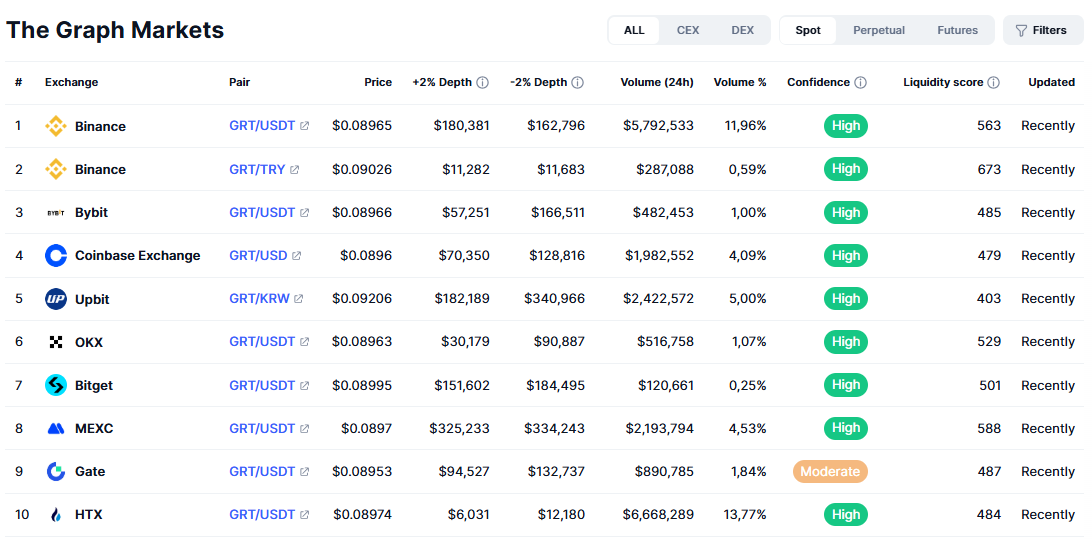1092x539 pixels.
Task: Show info for the Liquidity score column
Action: tap(993, 82)
